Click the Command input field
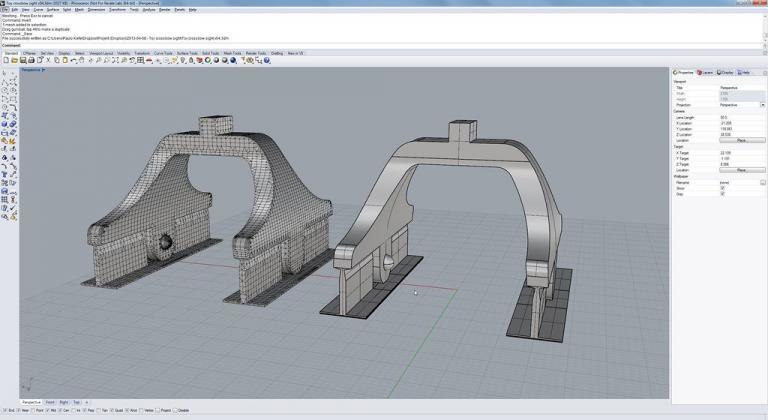The width and height of the screenshot is (768, 420). 382,45
